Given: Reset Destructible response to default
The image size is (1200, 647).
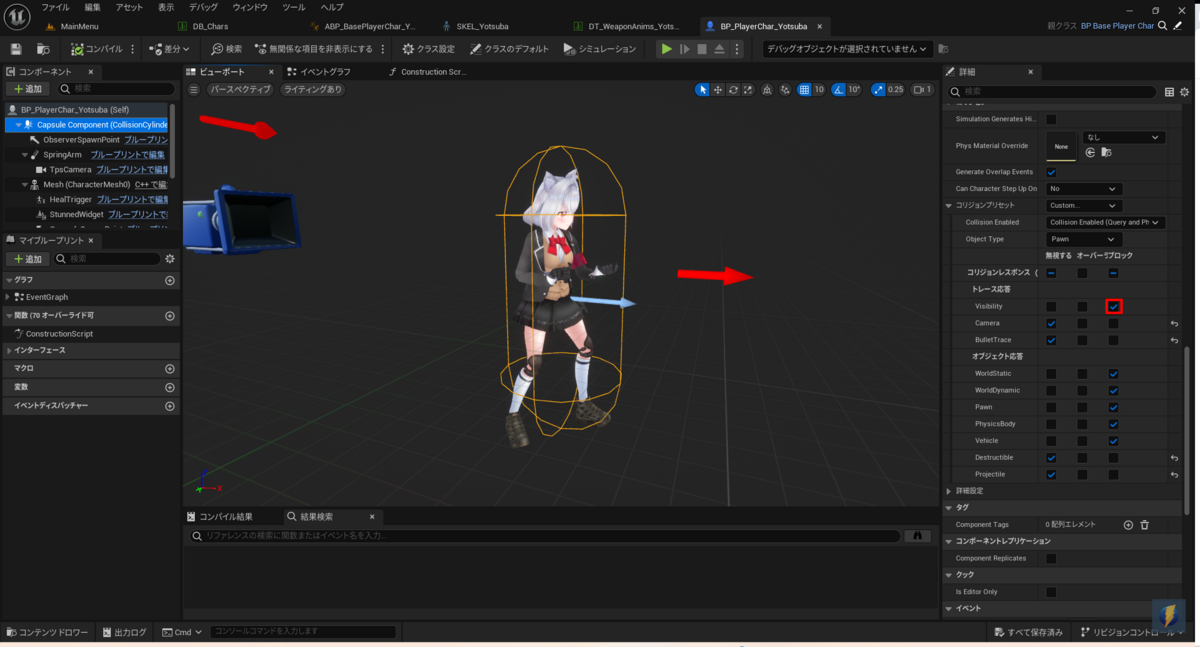Looking at the screenshot, I should pyautogui.click(x=1175, y=457).
